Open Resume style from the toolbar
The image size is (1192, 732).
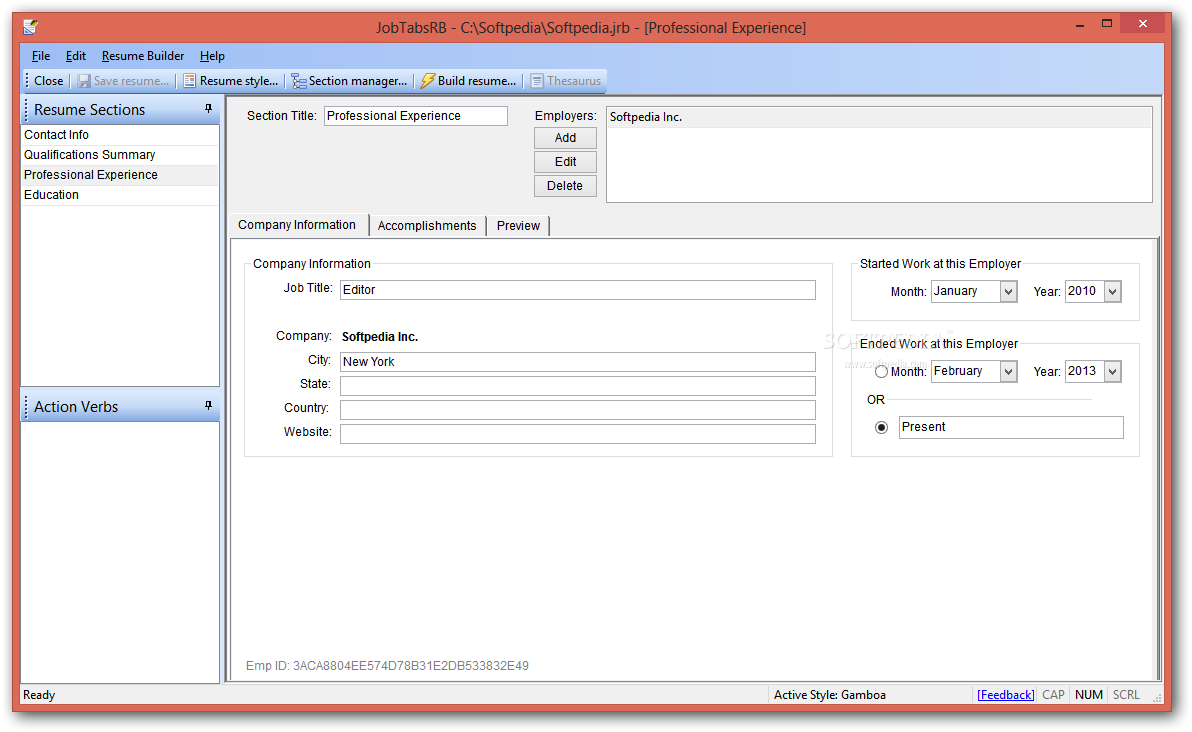(x=230, y=81)
